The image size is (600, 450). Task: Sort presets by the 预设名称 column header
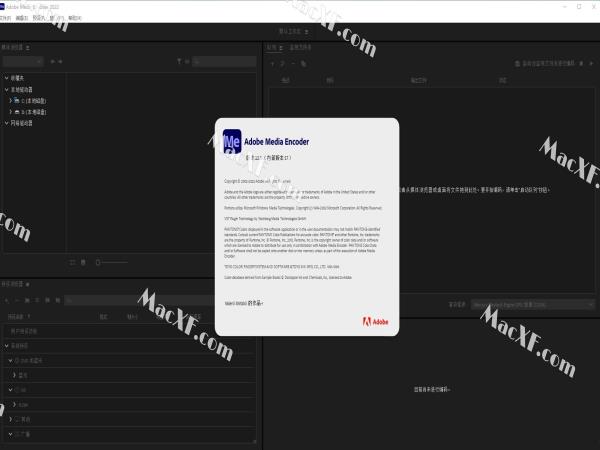click(17, 317)
